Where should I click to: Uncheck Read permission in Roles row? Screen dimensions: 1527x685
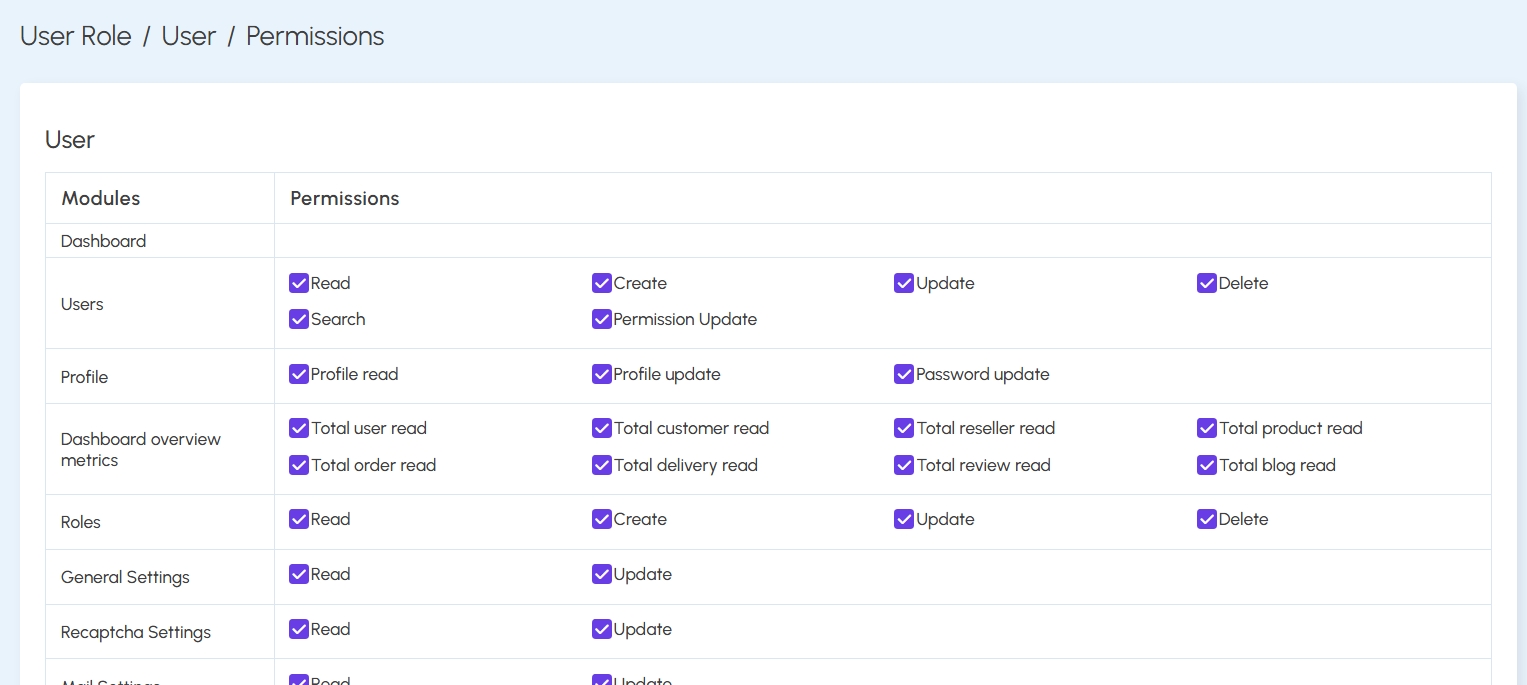pyautogui.click(x=299, y=519)
